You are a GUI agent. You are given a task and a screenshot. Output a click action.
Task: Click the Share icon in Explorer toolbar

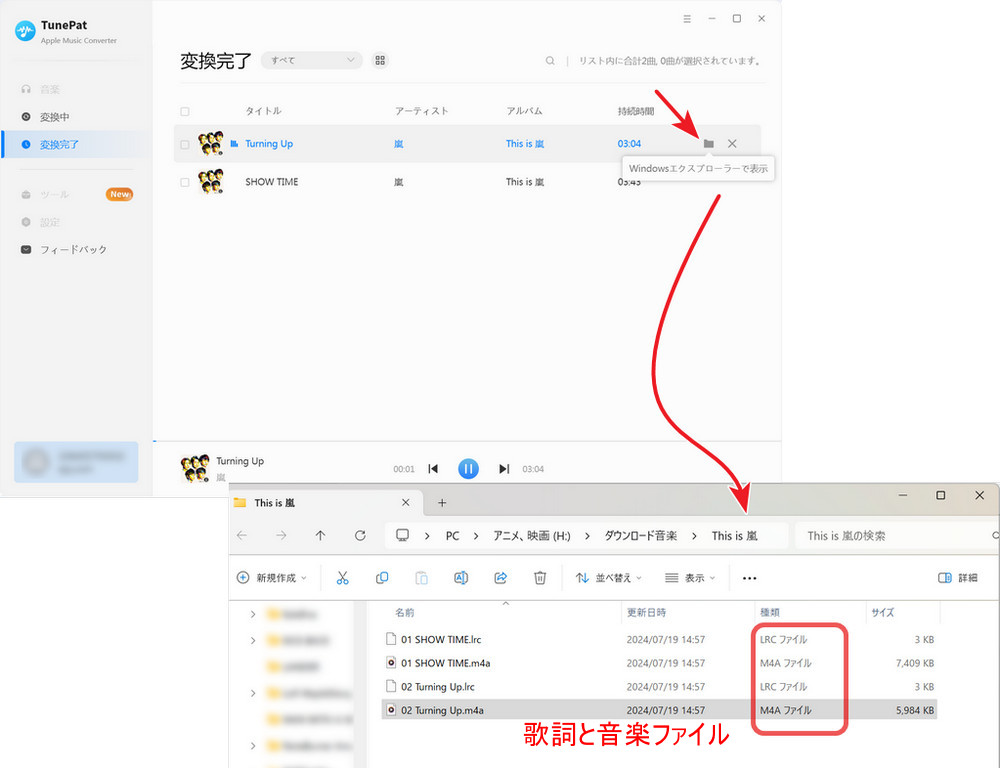click(501, 578)
